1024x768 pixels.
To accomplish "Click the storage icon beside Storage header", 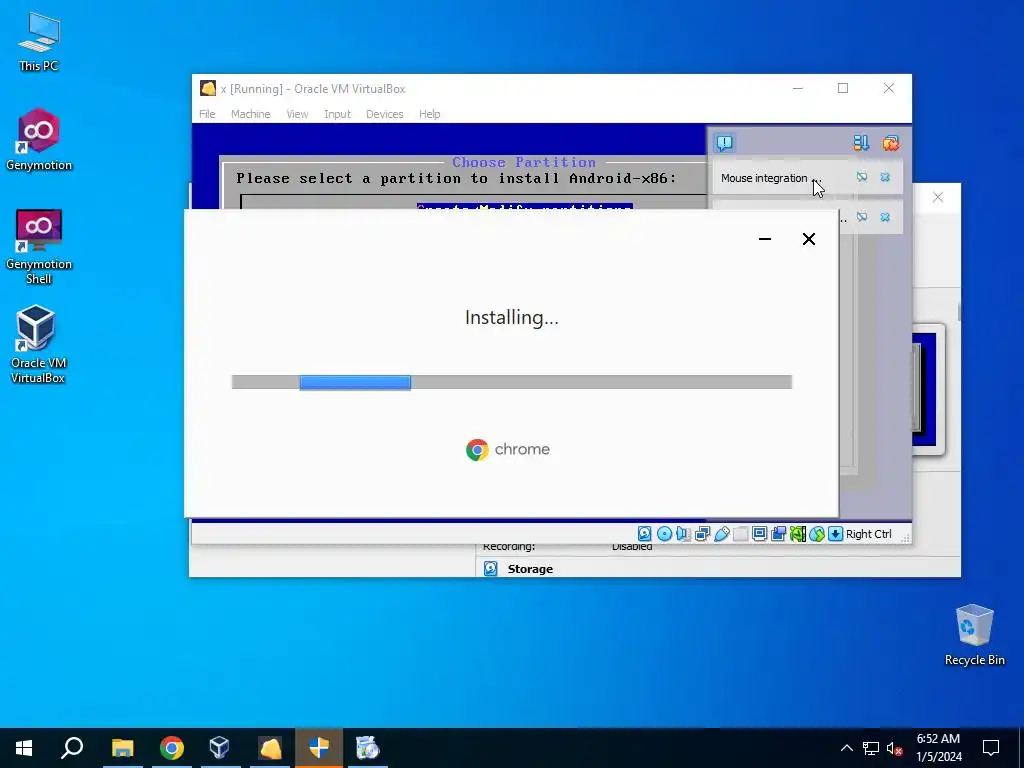I will pyautogui.click(x=490, y=569).
